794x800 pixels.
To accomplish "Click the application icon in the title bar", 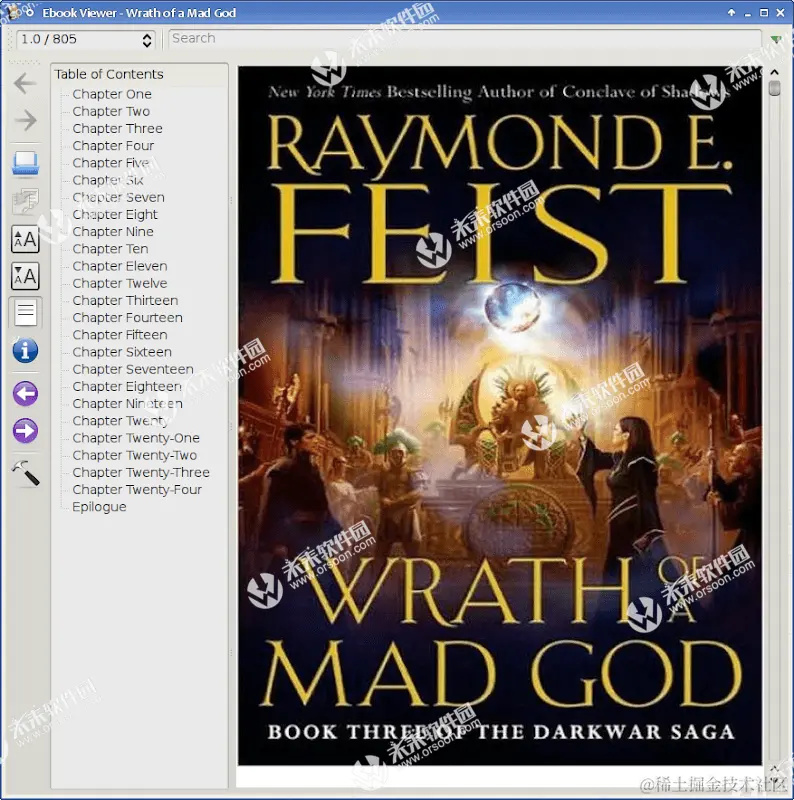I will click(13, 11).
